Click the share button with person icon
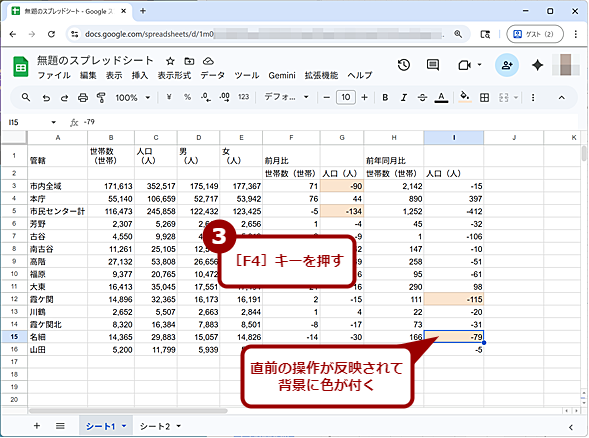Image resolution: width=589 pixels, height=438 pixels. point(507,65)
